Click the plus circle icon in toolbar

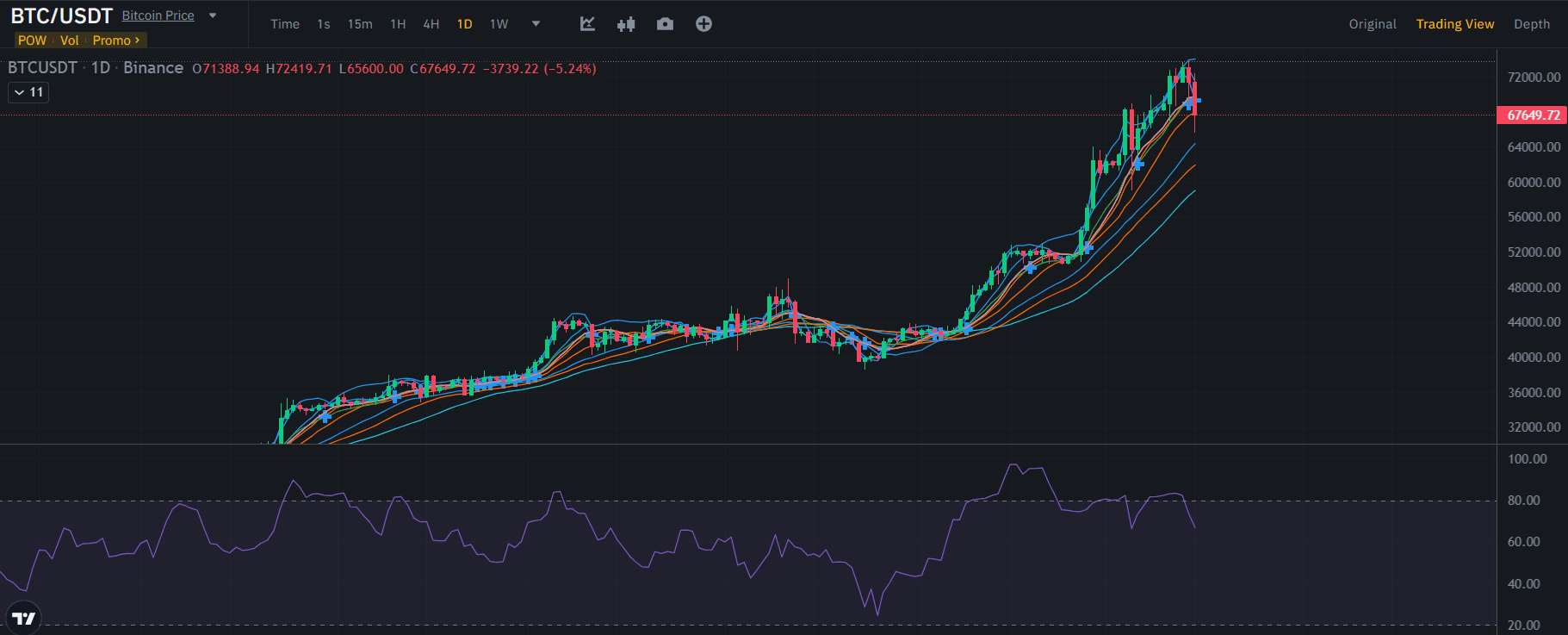click(x=703, y=24)
